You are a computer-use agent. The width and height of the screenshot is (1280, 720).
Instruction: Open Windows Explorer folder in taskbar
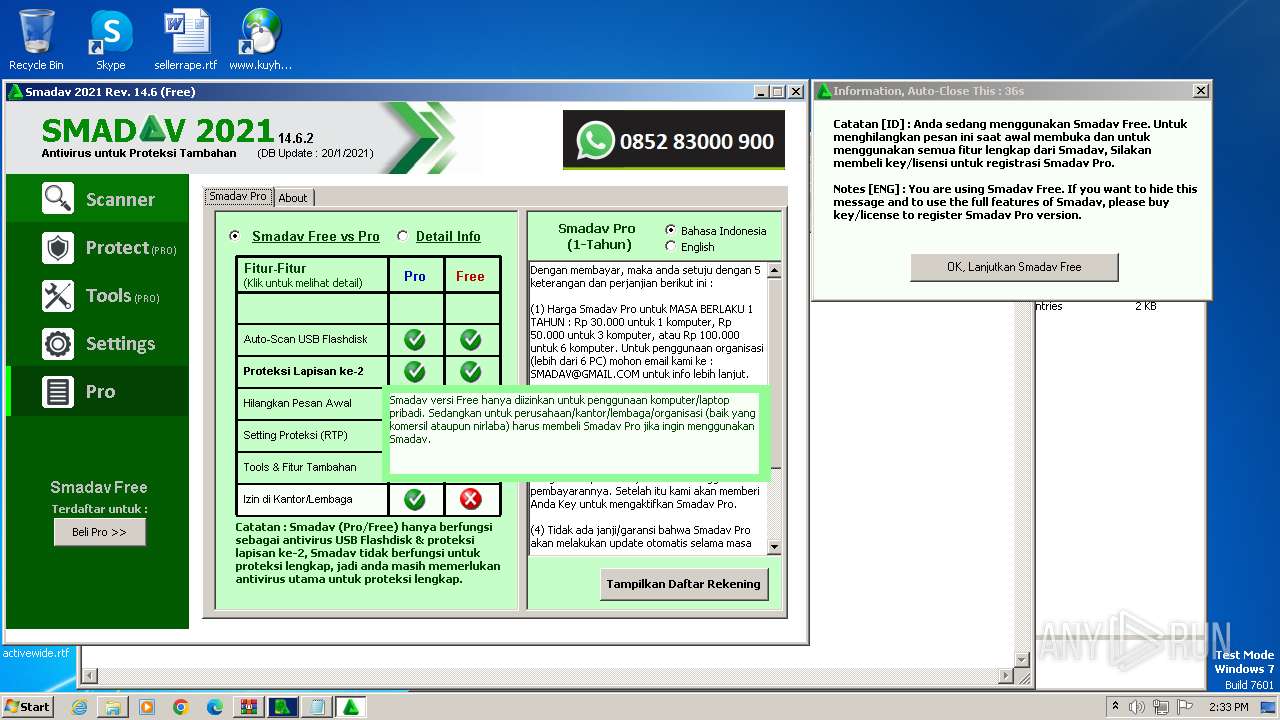(x=113, y=707)
